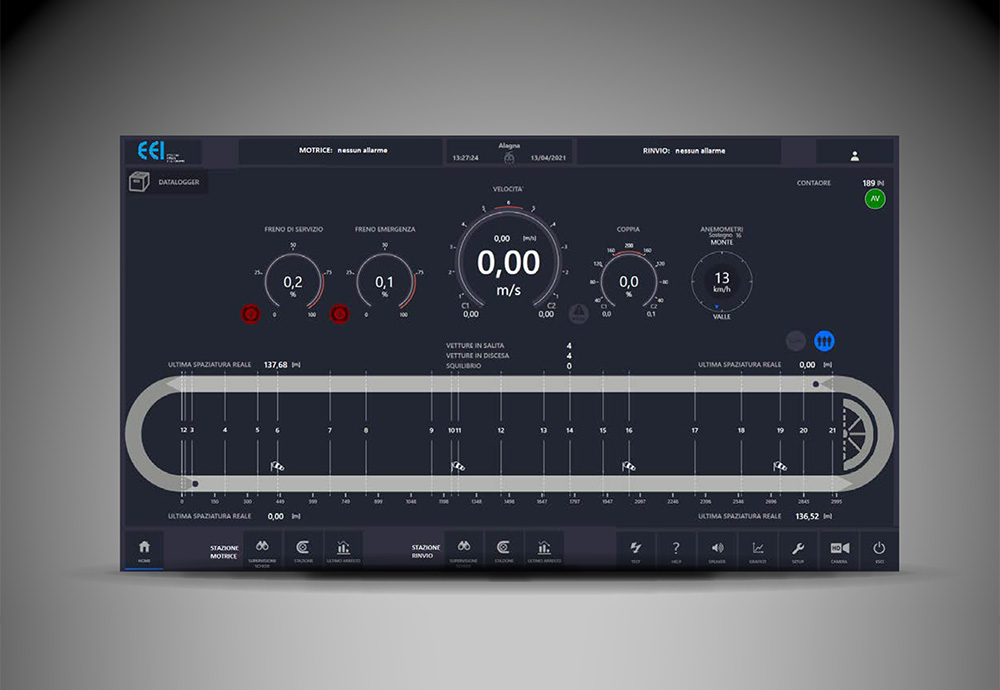Toggle red indicator under Freno di Servizio

click(x=249, y=313)
